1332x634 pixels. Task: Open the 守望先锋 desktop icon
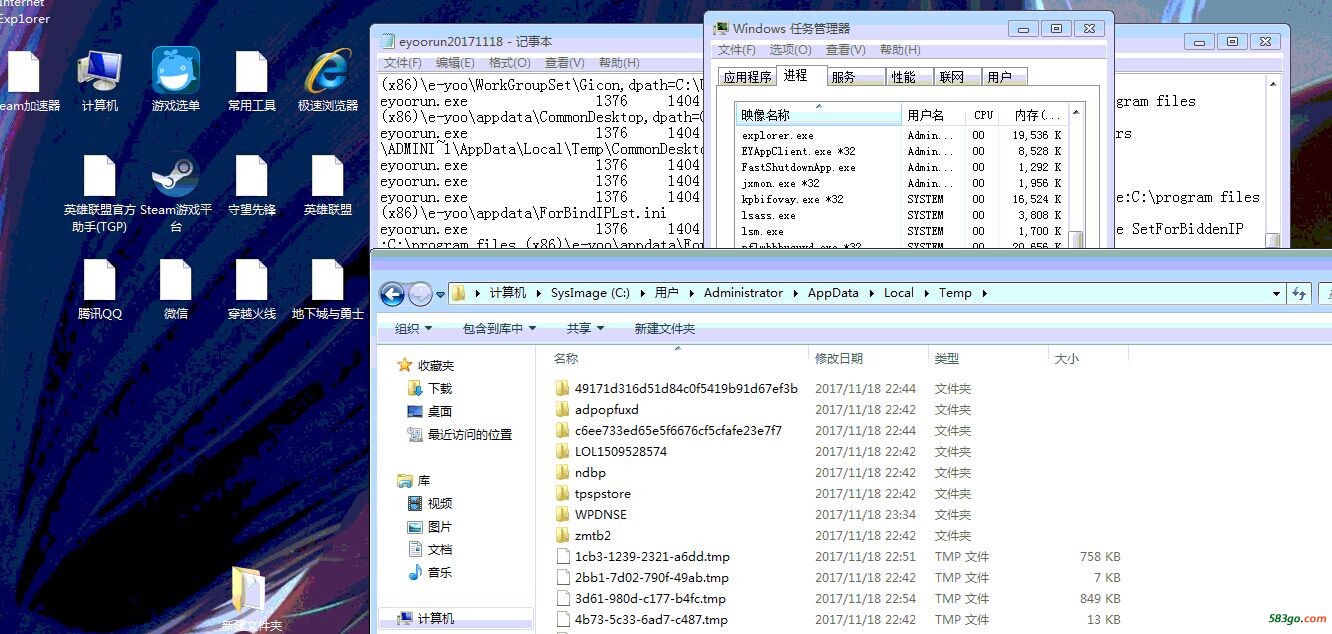click(x=252, y=186)
